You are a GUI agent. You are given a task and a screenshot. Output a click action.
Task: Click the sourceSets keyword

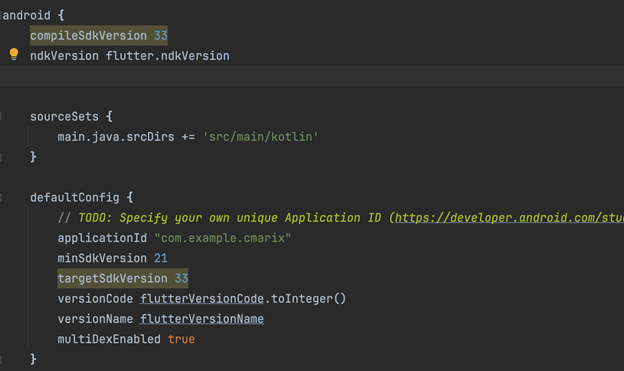click(x=64, y=117)
